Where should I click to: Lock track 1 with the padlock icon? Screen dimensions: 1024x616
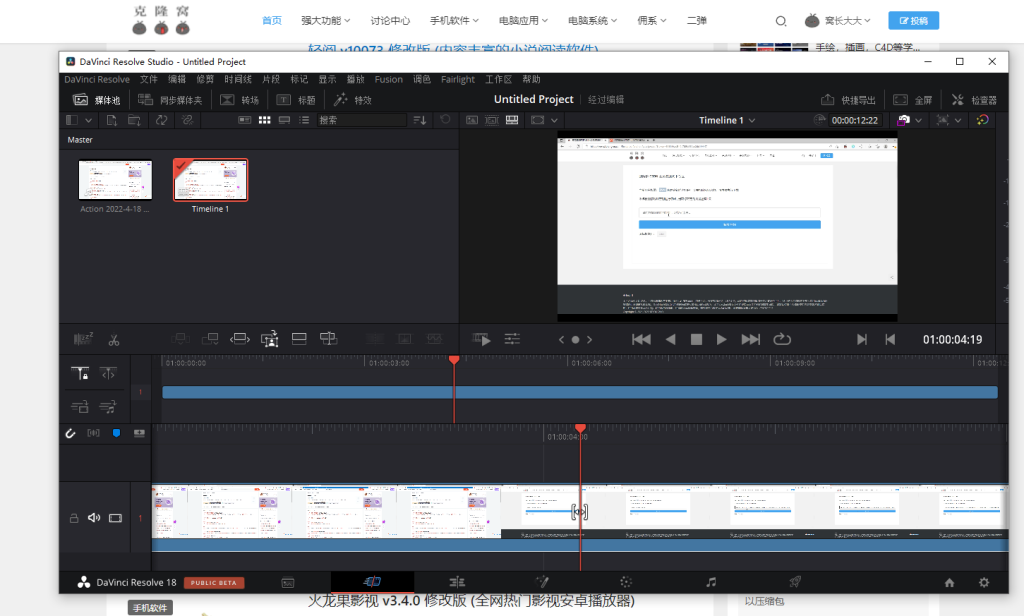point(74,518)
